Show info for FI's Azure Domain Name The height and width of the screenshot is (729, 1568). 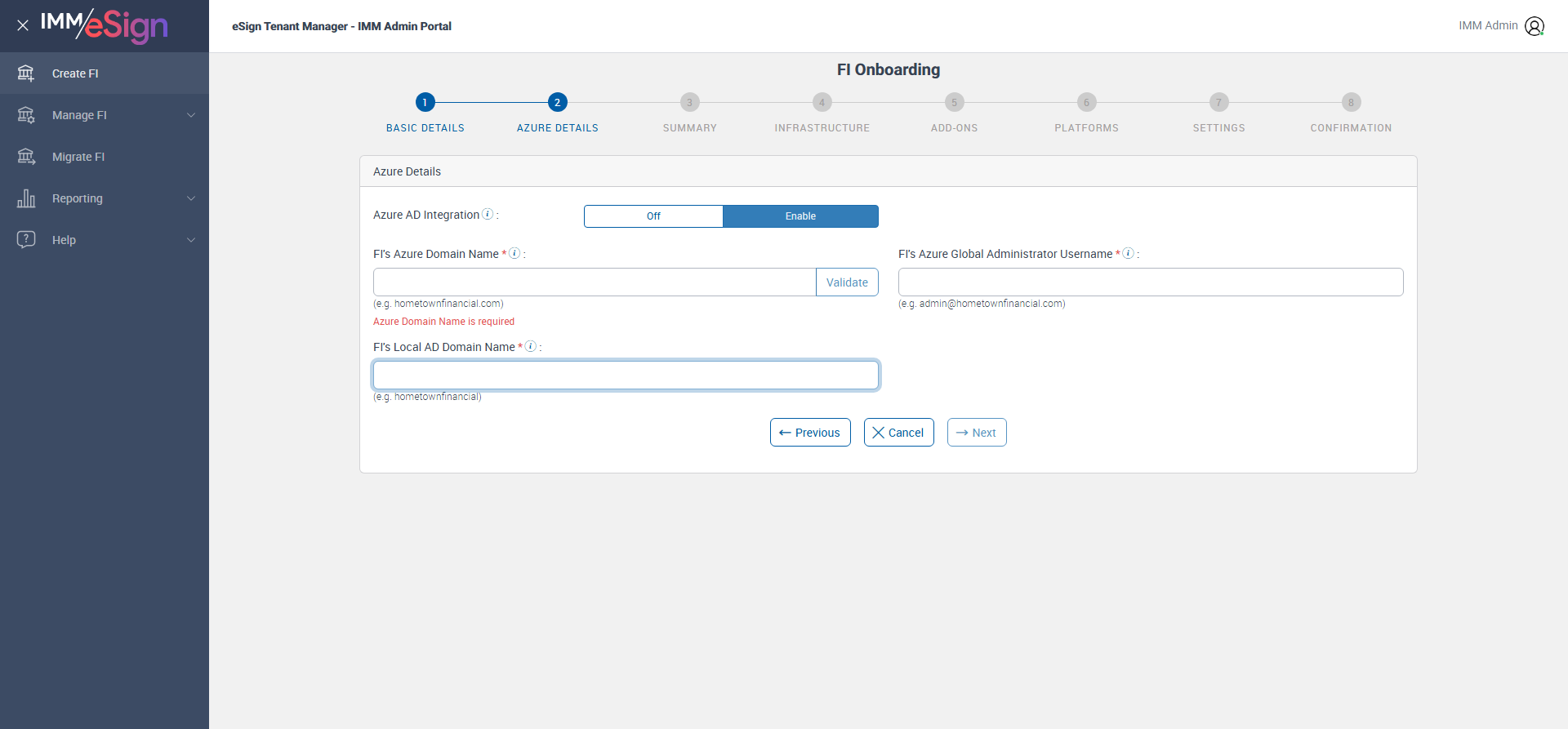(514, 253)
